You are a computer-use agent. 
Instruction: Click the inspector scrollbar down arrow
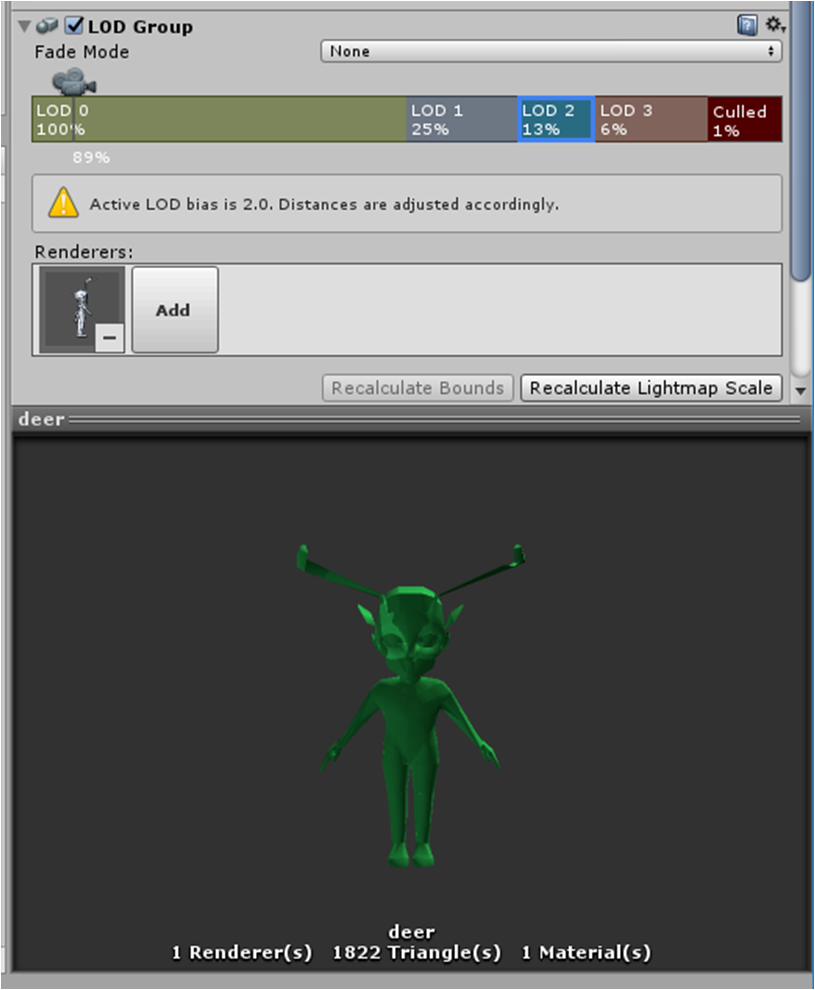click(800, 391)
